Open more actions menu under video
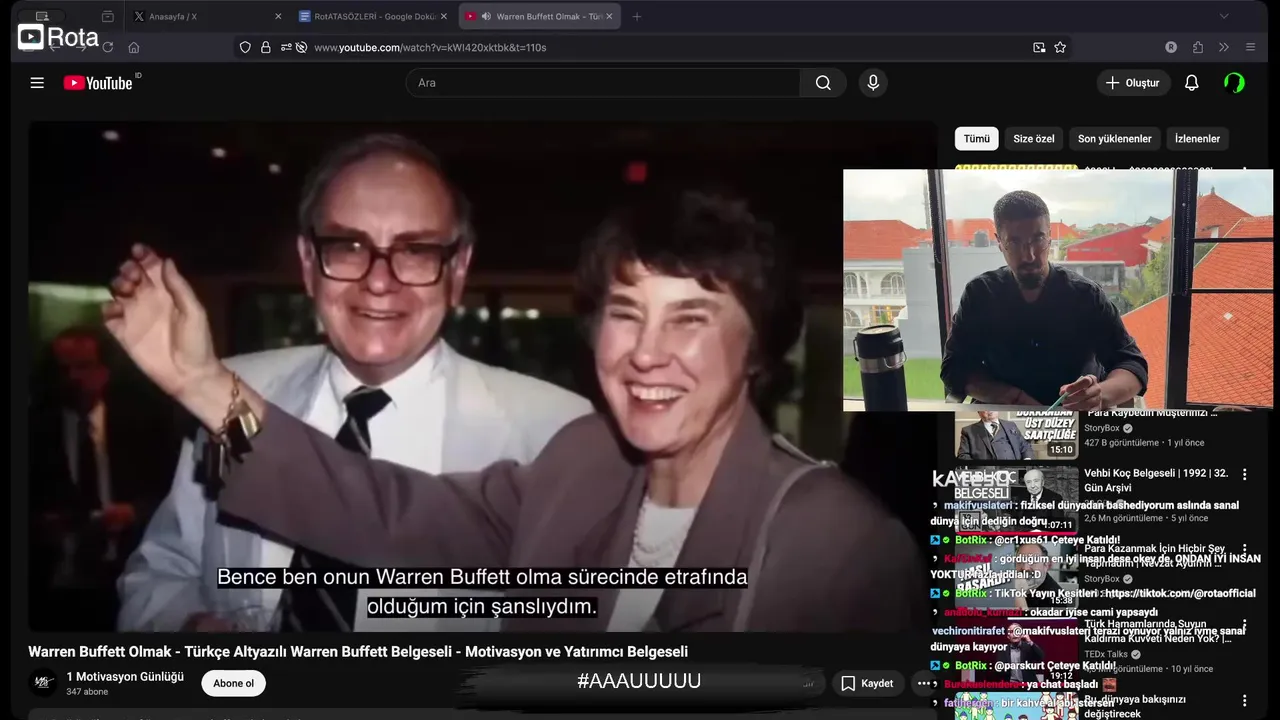1280x720 pixels. pos(924,683)
